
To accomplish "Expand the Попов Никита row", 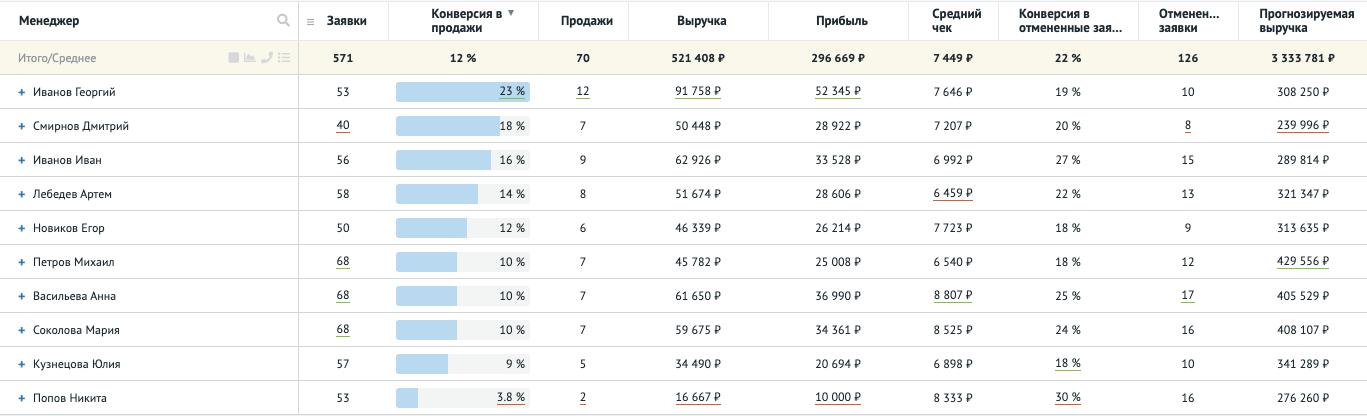I will pyautogui.click(x=21, y=398).
